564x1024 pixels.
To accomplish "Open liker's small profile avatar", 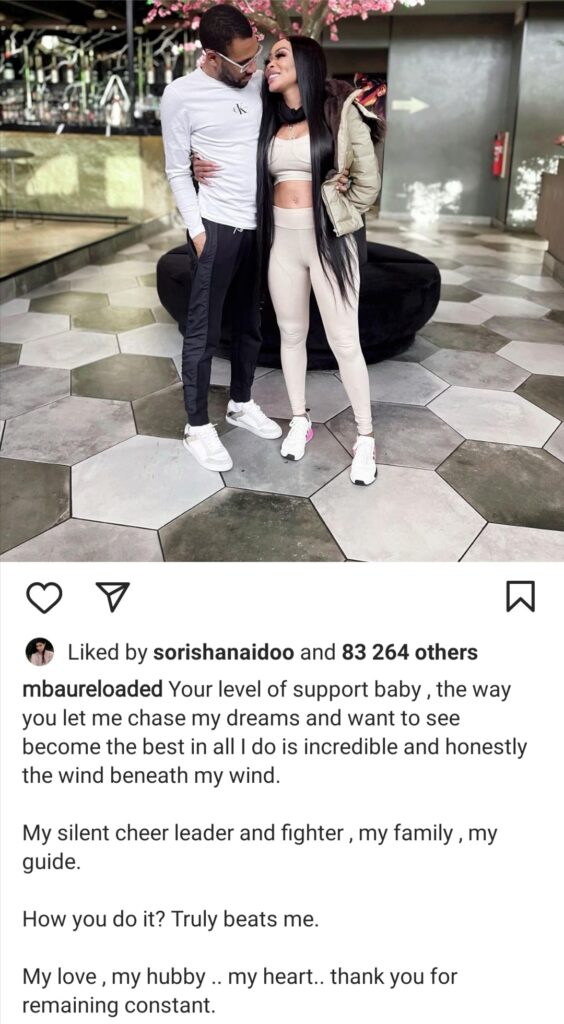I will (40, 652).
